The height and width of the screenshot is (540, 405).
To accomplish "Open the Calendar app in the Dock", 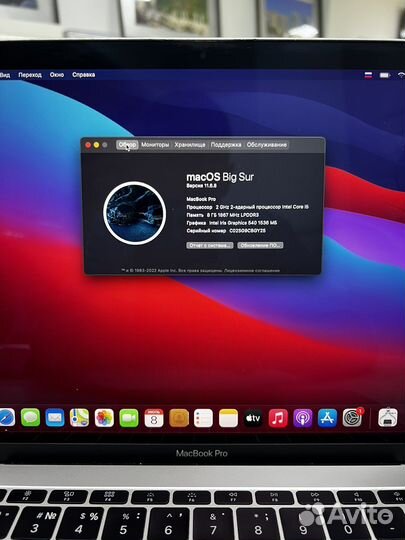I will [x=154, y=418].
